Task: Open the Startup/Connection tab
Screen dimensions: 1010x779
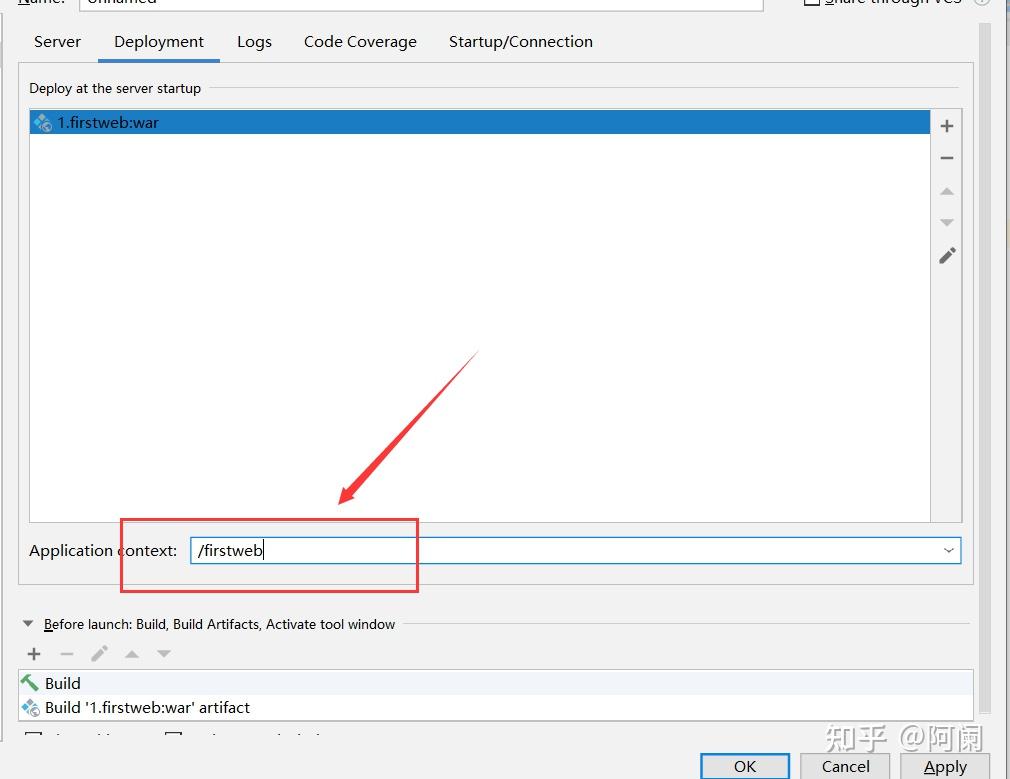Action: pyautogui.click(x=520, y=42)
